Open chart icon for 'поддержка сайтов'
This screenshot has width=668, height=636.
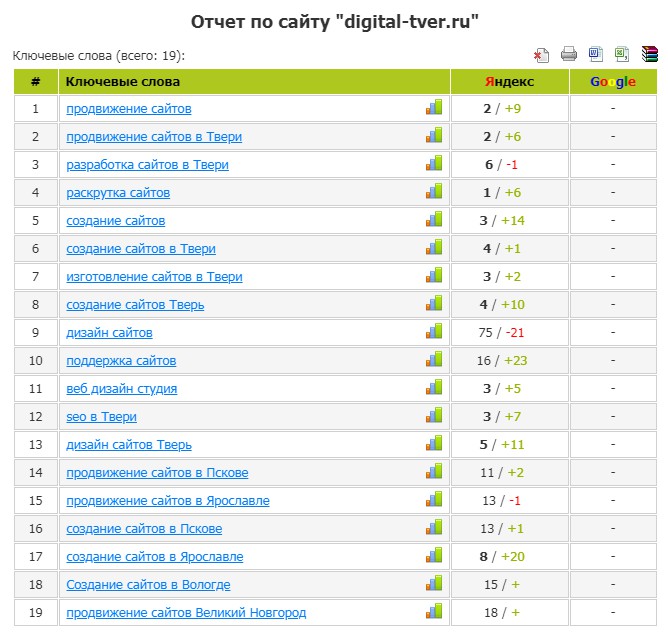(434, 360)
